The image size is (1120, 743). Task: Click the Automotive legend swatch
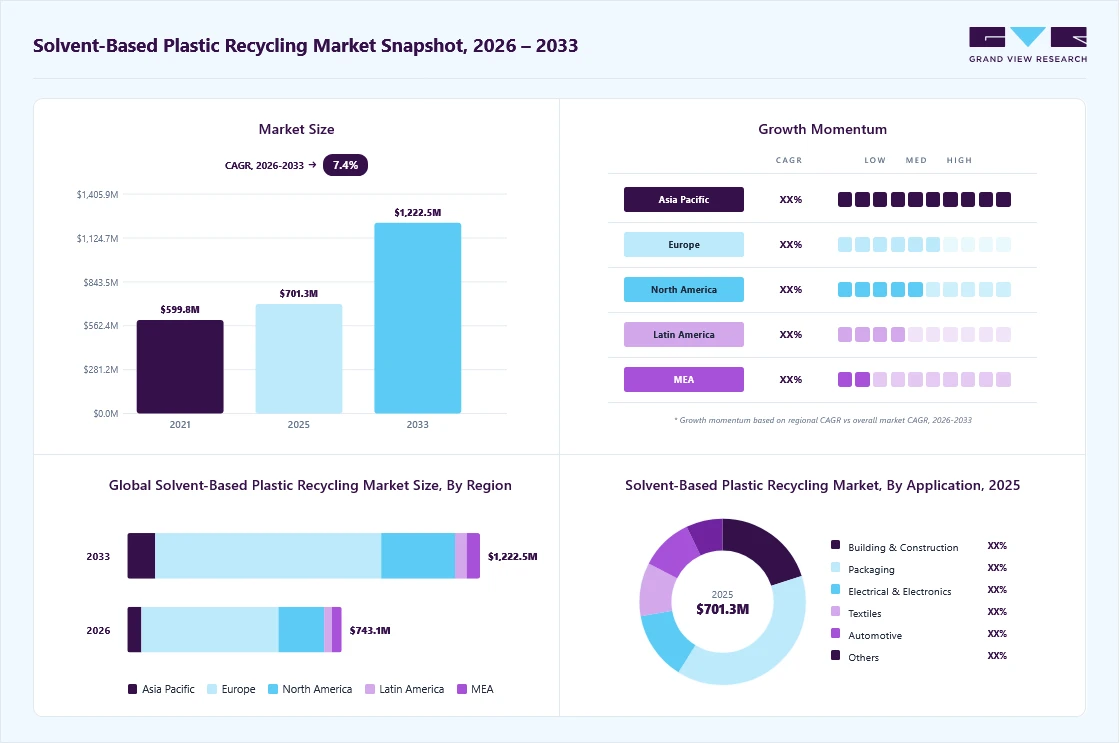click(836, 633)
